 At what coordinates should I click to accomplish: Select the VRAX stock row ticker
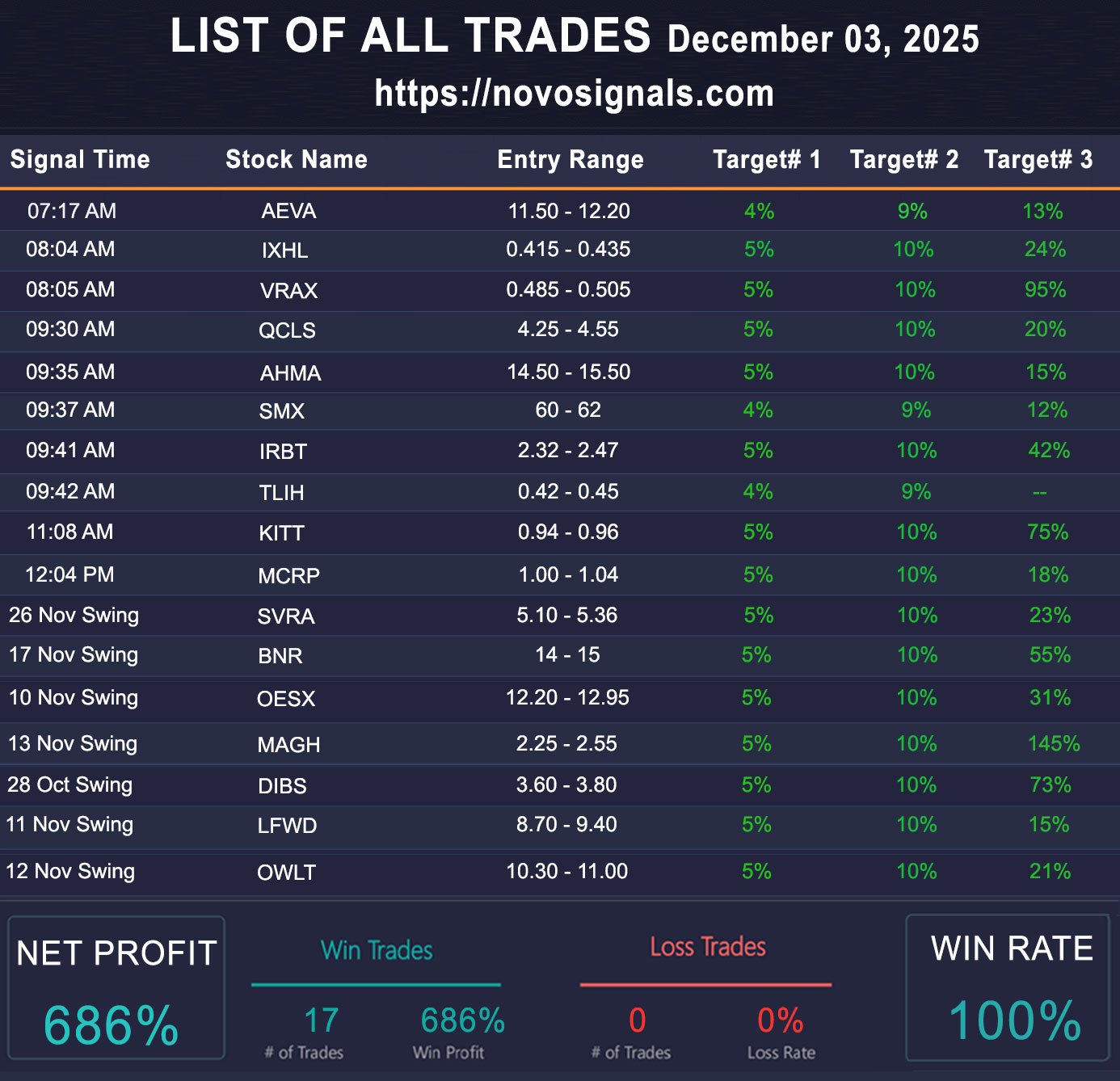pos(288,290)
